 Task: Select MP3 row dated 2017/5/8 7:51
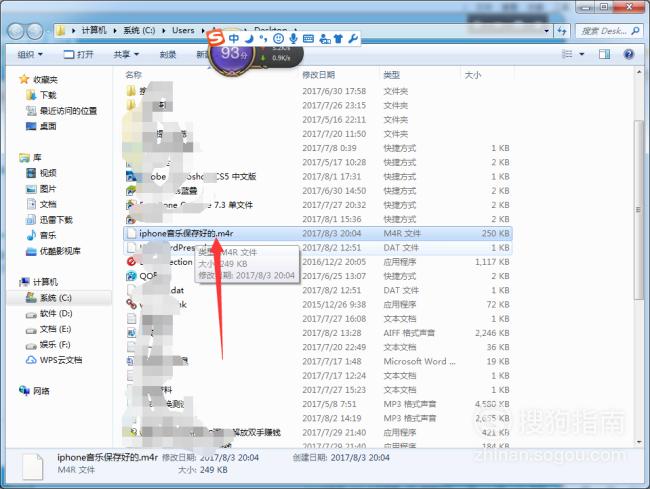point(318,404)
